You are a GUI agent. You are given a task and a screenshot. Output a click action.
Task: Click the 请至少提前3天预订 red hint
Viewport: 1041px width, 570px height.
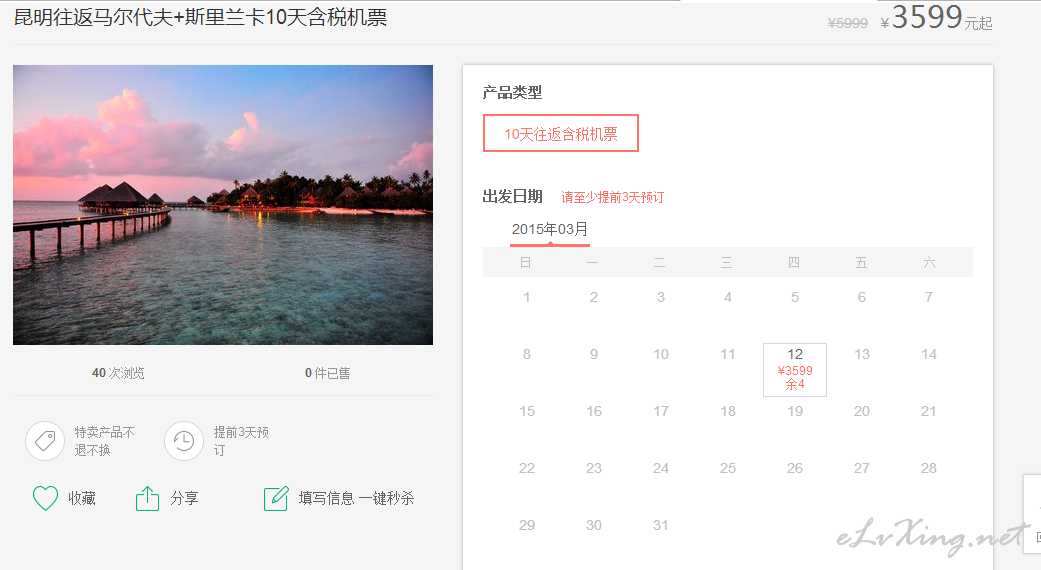pyautogui.click(x=612, y=197)
